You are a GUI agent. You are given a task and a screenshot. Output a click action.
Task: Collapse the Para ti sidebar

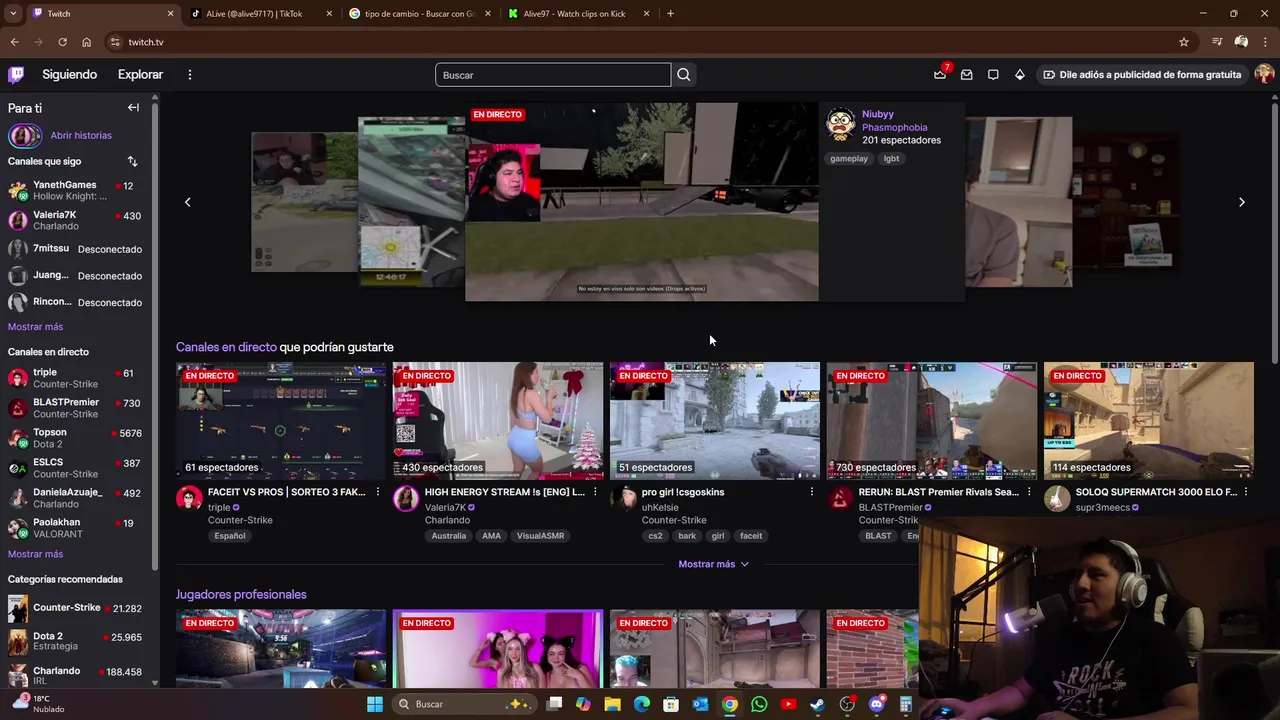[133, 107]
